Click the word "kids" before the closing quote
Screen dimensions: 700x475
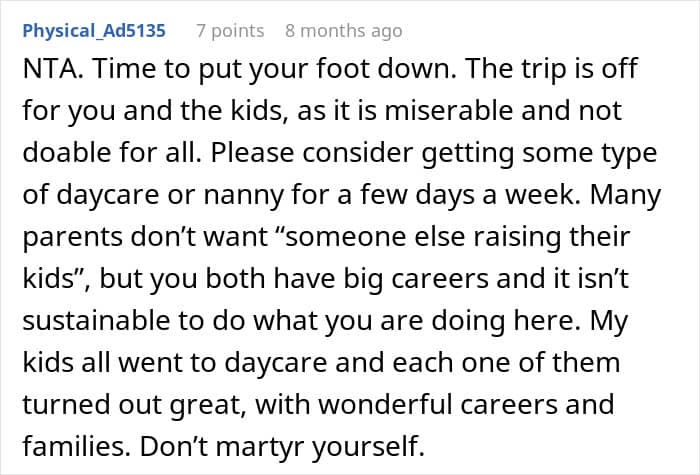click(48, 279)
